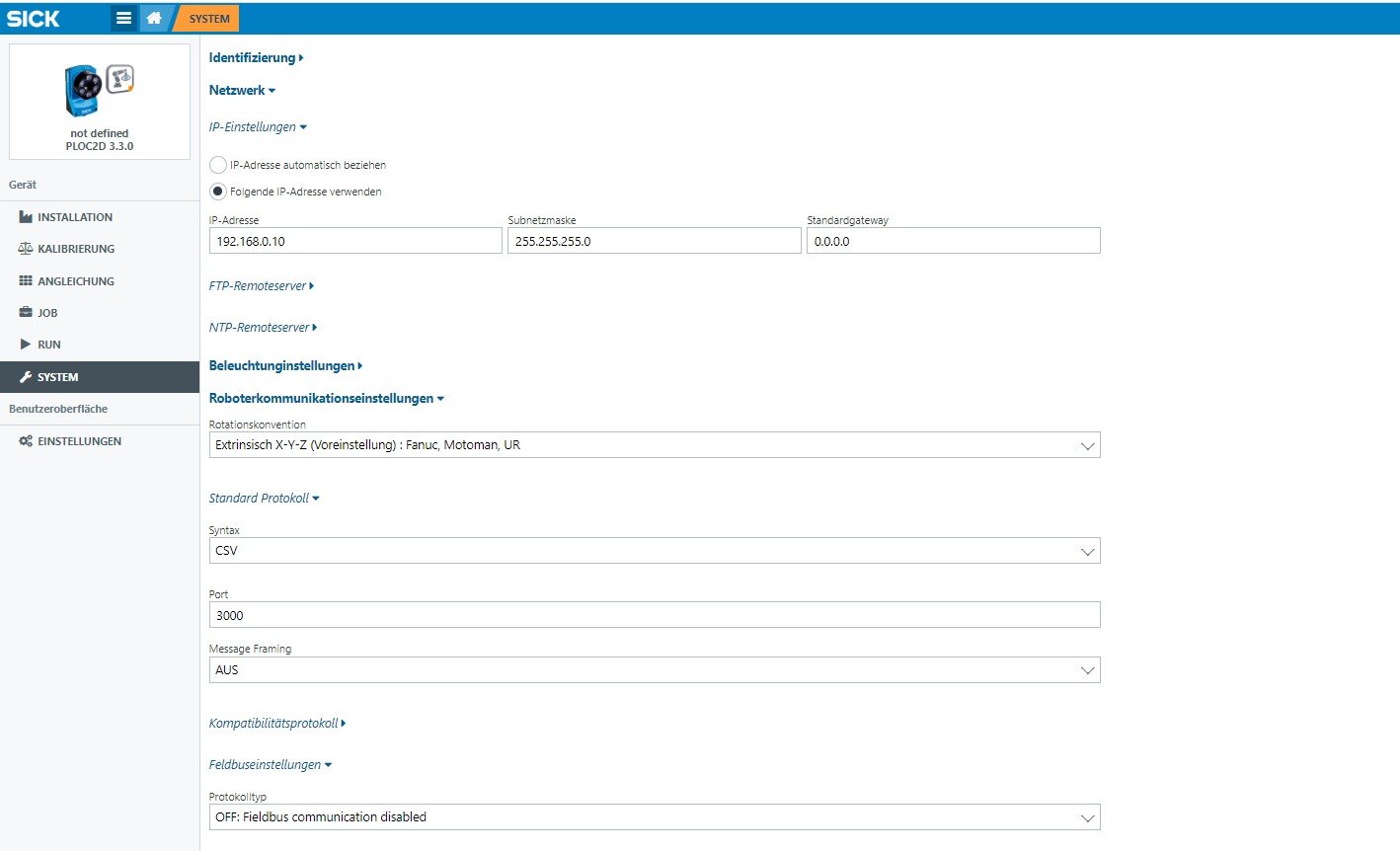The height and width of the screenshot is (851, 1400).
Task: Expand the FTP-Remoteserver section
Action: click(261, 286)
